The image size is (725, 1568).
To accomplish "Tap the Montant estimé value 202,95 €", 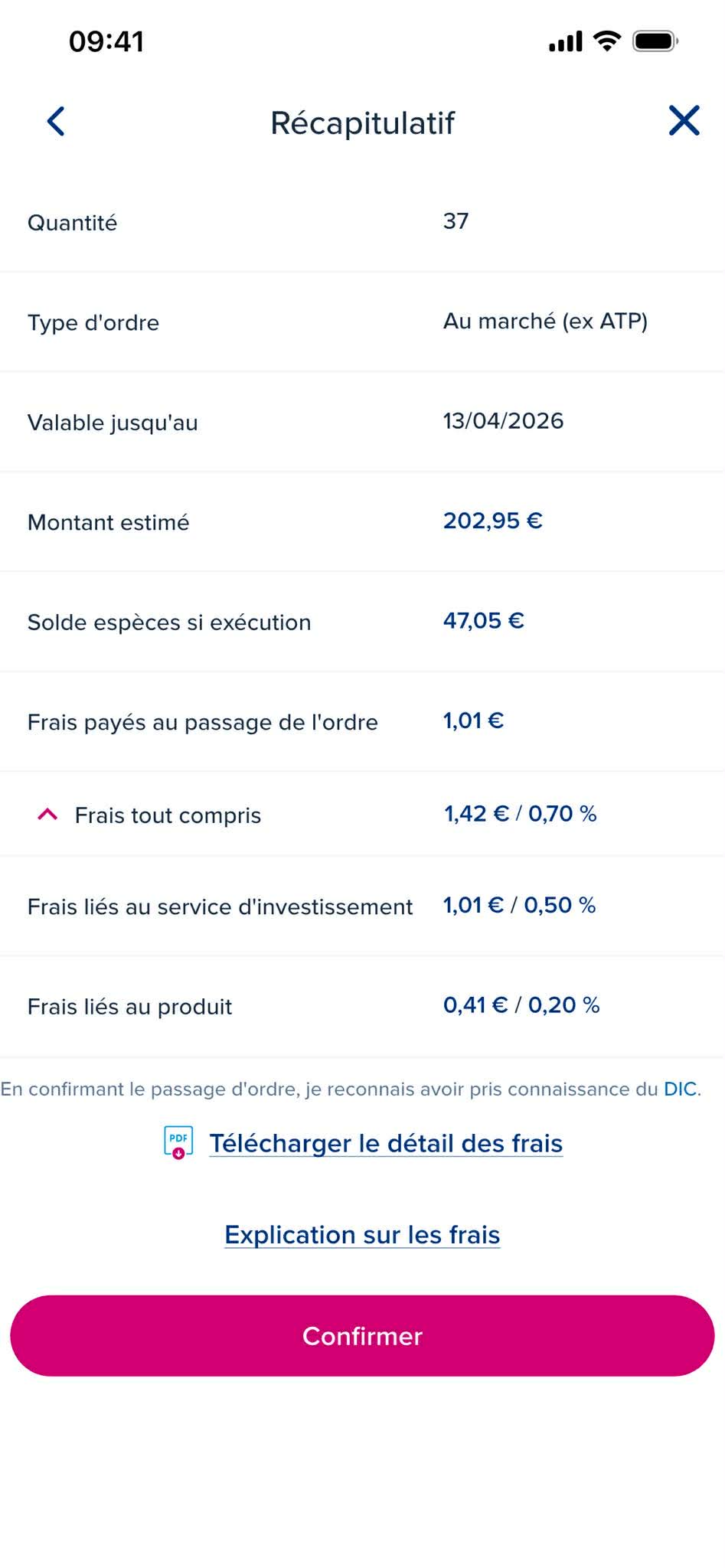I will click(x=492, y=521).
